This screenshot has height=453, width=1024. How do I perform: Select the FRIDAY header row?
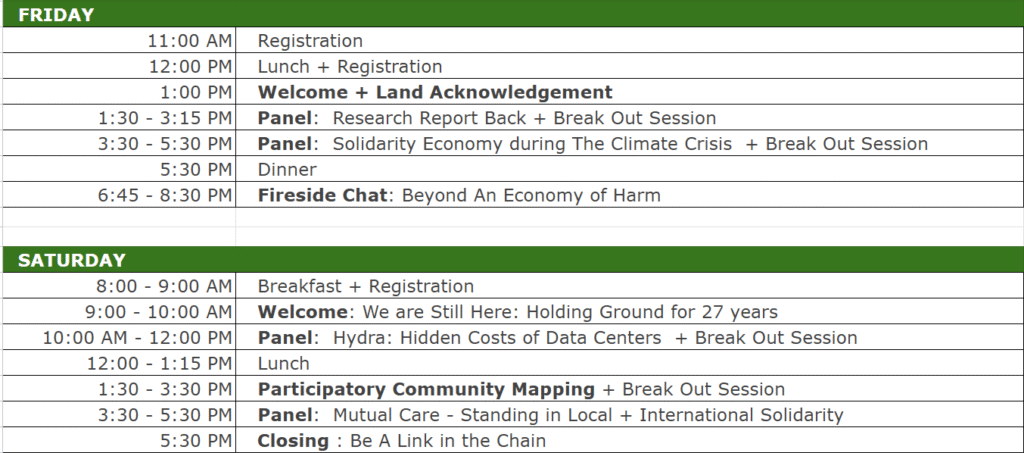pos(512,14)
